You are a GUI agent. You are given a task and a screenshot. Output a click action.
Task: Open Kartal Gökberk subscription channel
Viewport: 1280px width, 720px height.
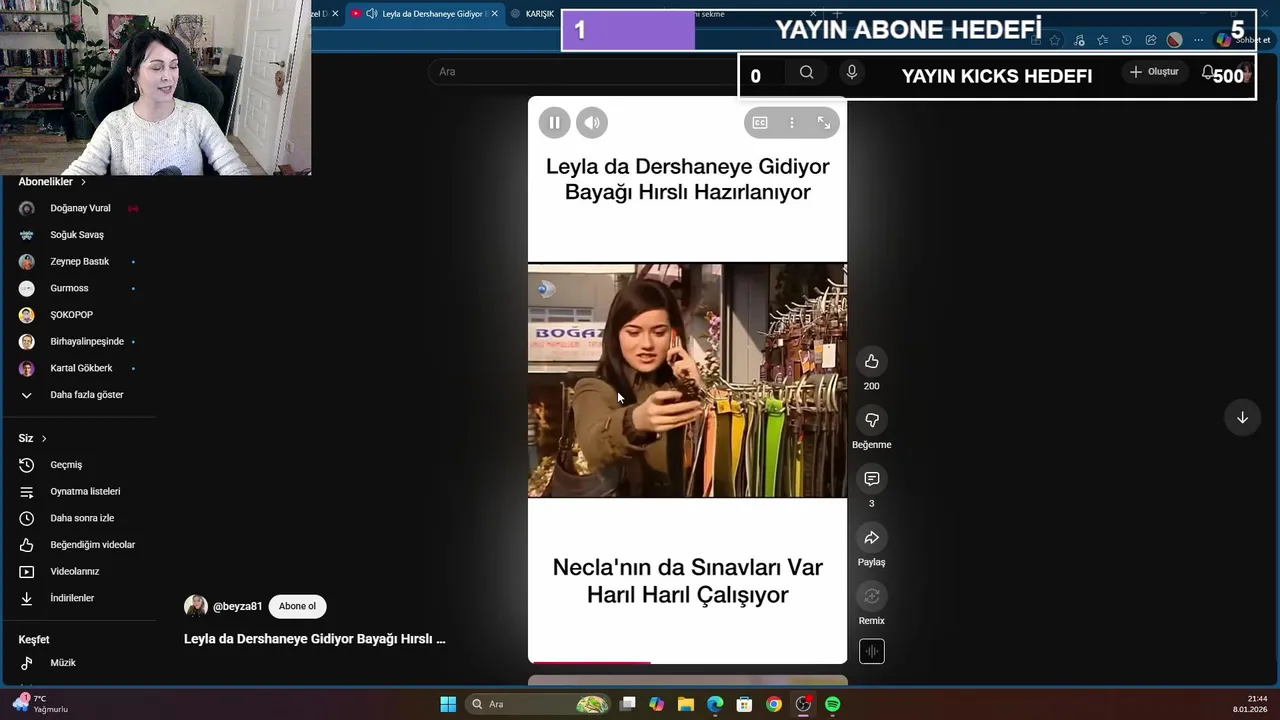pyautogui.click(x=81, y=368)
